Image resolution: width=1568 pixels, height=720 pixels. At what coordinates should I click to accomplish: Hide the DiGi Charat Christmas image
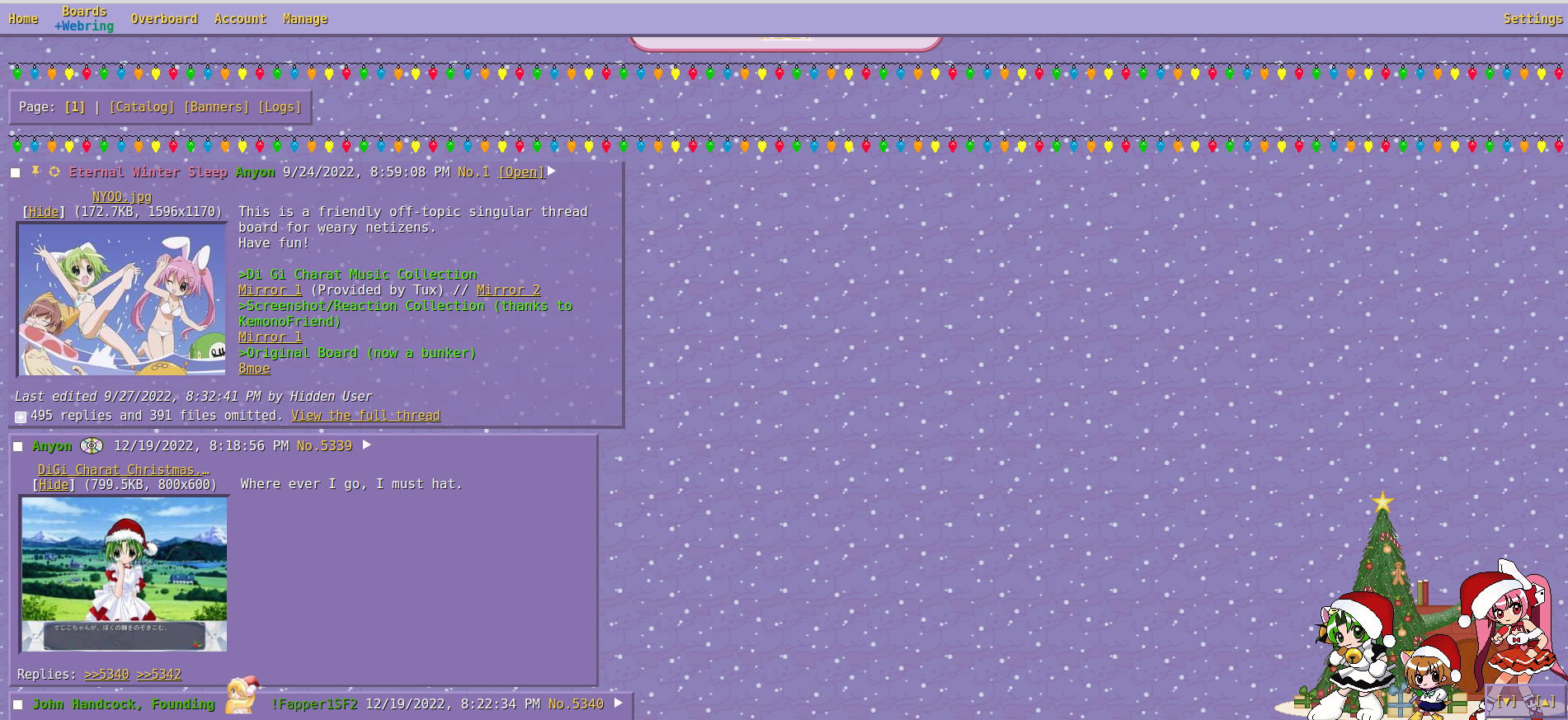(54, 485)
